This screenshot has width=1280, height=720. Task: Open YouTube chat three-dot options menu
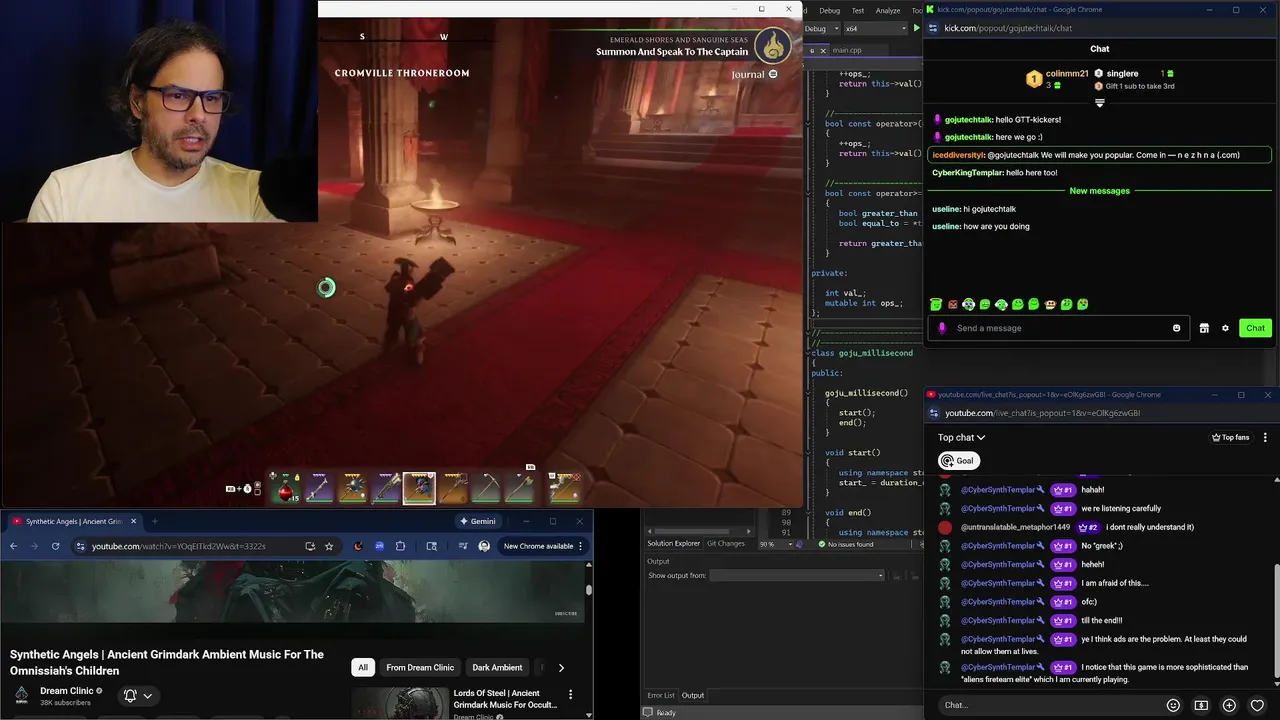tap(1265, 437)
